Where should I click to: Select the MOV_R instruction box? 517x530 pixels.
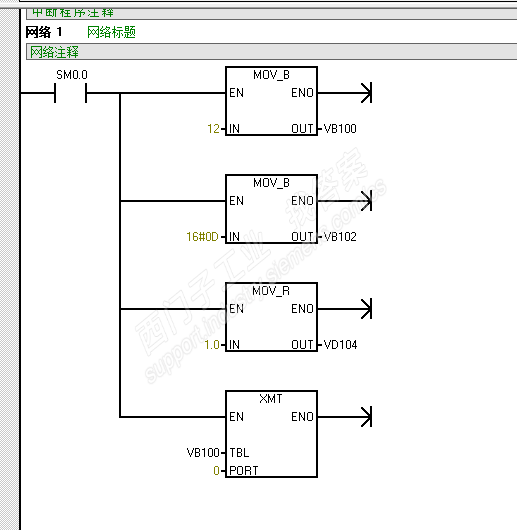coord(271,317)
